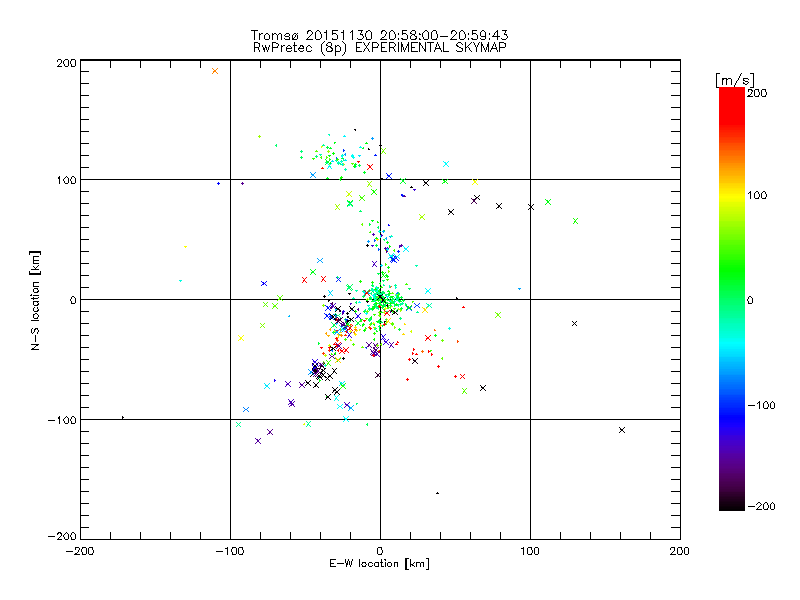
Task: Click the subtitle 'RwPretec (8p) EXPERIMENTAL SKYMAP'
Action: click(x=380, y=47)
